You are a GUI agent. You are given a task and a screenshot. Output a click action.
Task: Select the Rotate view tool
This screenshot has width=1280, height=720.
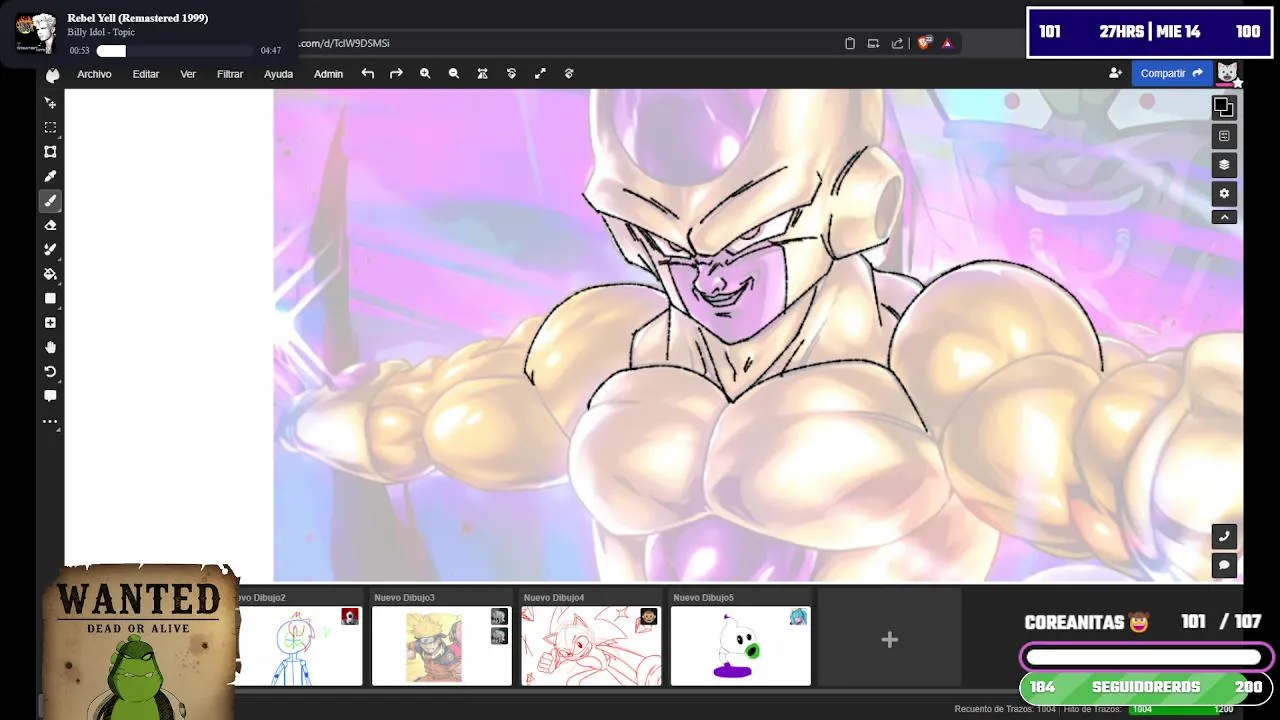coord(50,371)
